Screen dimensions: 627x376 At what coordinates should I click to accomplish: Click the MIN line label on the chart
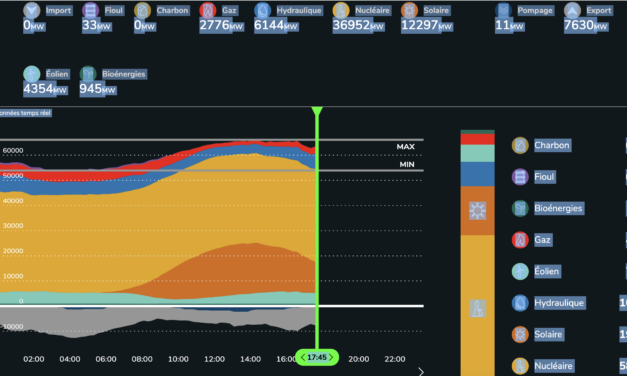click(407, 164)
